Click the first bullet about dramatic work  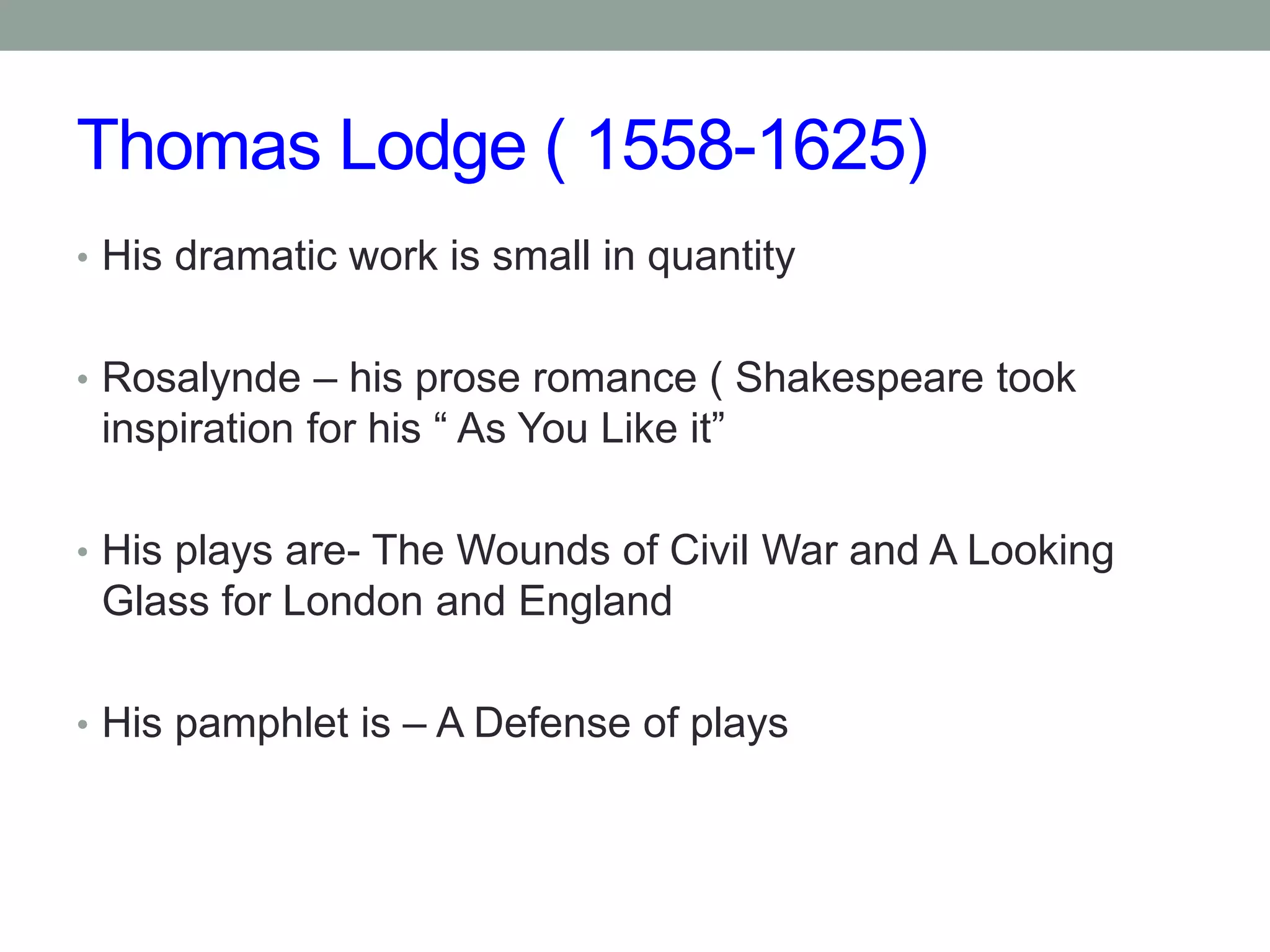448,257
